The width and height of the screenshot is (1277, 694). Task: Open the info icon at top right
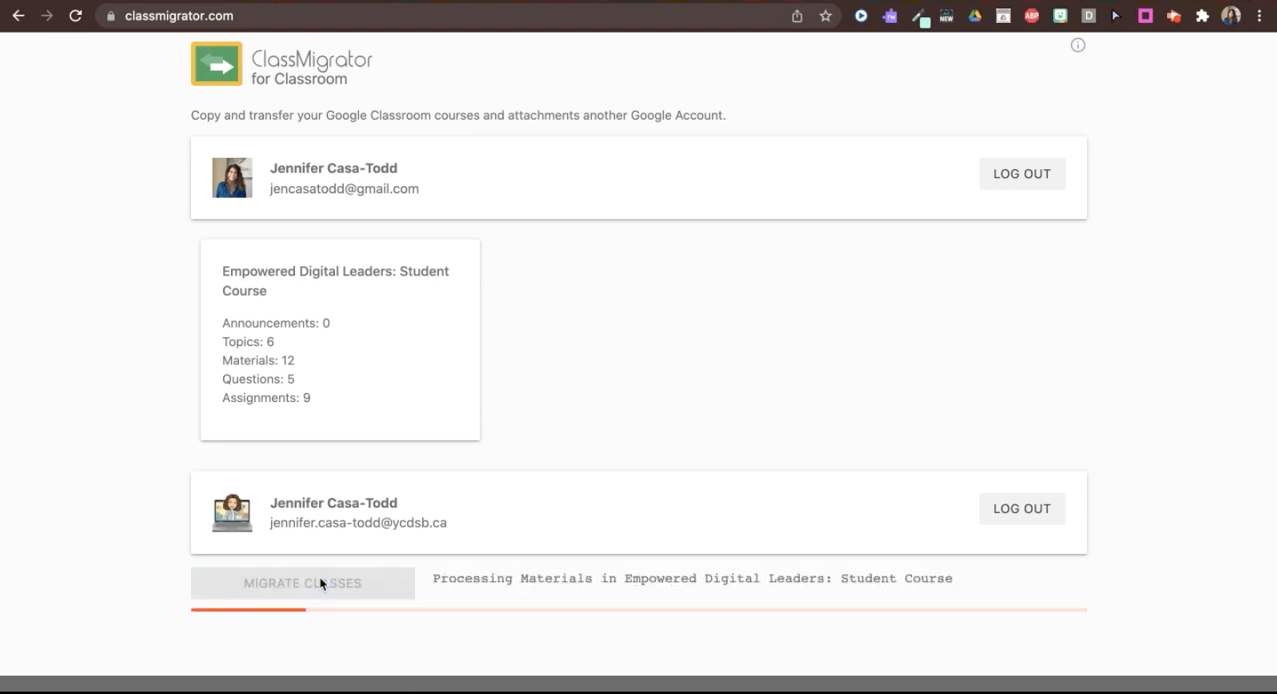coord(1078,45)
